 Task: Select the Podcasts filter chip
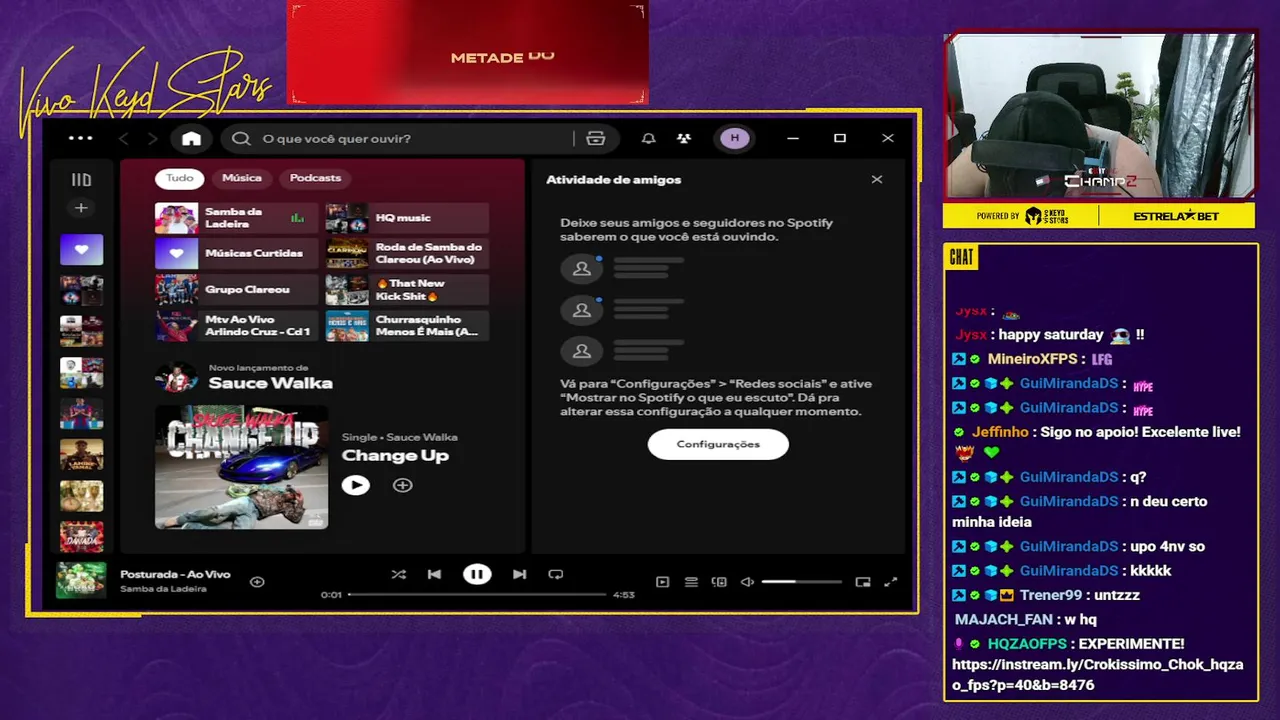[x=315, y=178]
